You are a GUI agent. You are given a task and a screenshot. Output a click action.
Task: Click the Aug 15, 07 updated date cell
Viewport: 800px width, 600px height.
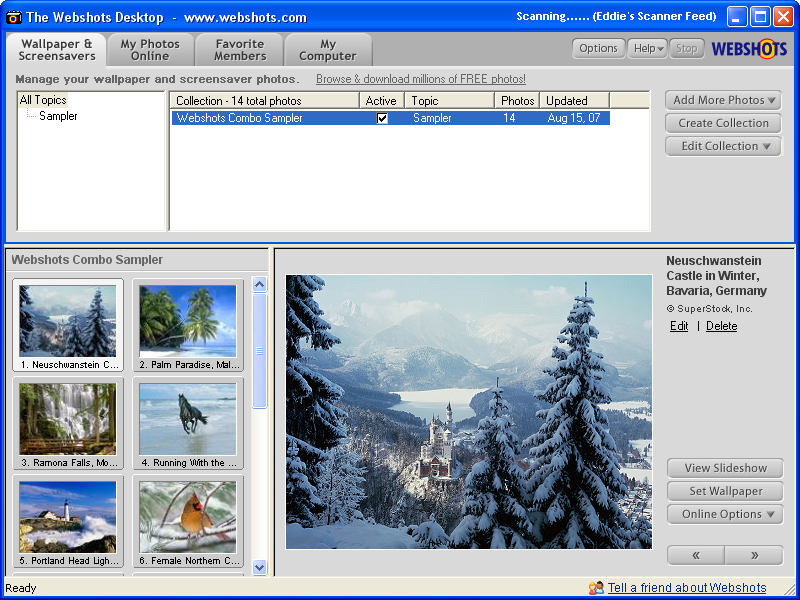(x=573, y=118)
